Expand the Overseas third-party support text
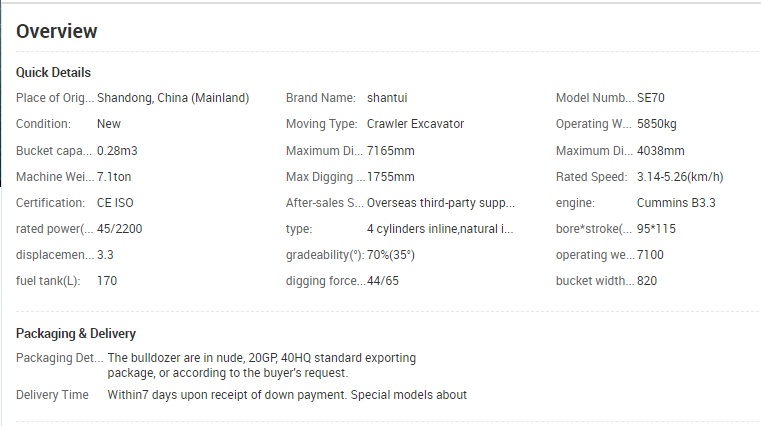This screenshot has width=761, height=426. [x=441, y=203]
